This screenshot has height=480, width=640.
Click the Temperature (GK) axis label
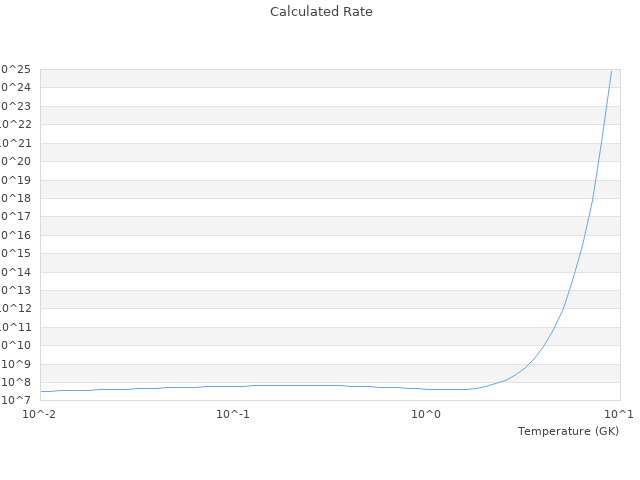point(569,431)
